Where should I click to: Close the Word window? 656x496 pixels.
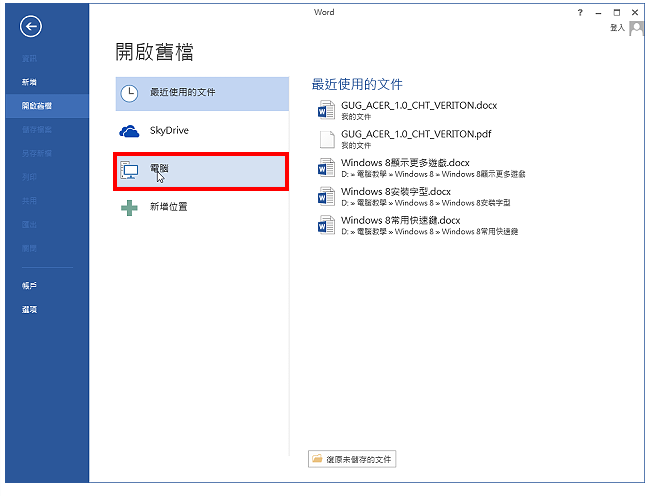pyautogui.click(x=635, y=13)
